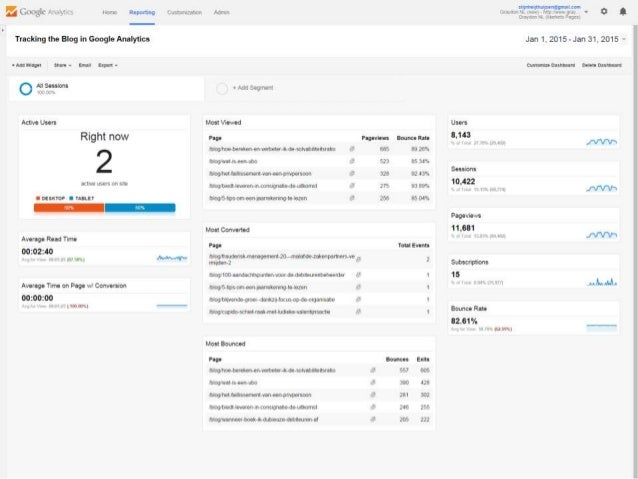Click the empty Add Segment circle
The image size is (638, 479).
tap(222, 88)
